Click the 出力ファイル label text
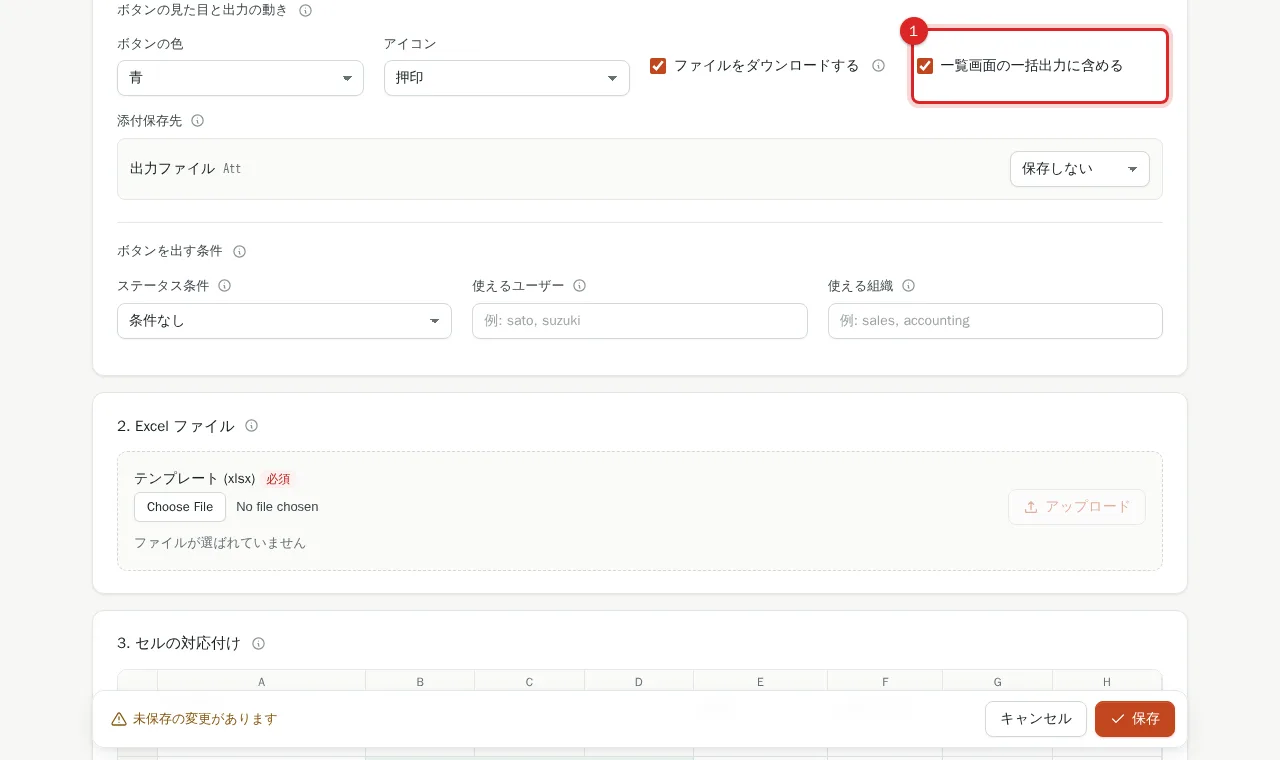The image size is (1280, 760). (x=172, y=169)
